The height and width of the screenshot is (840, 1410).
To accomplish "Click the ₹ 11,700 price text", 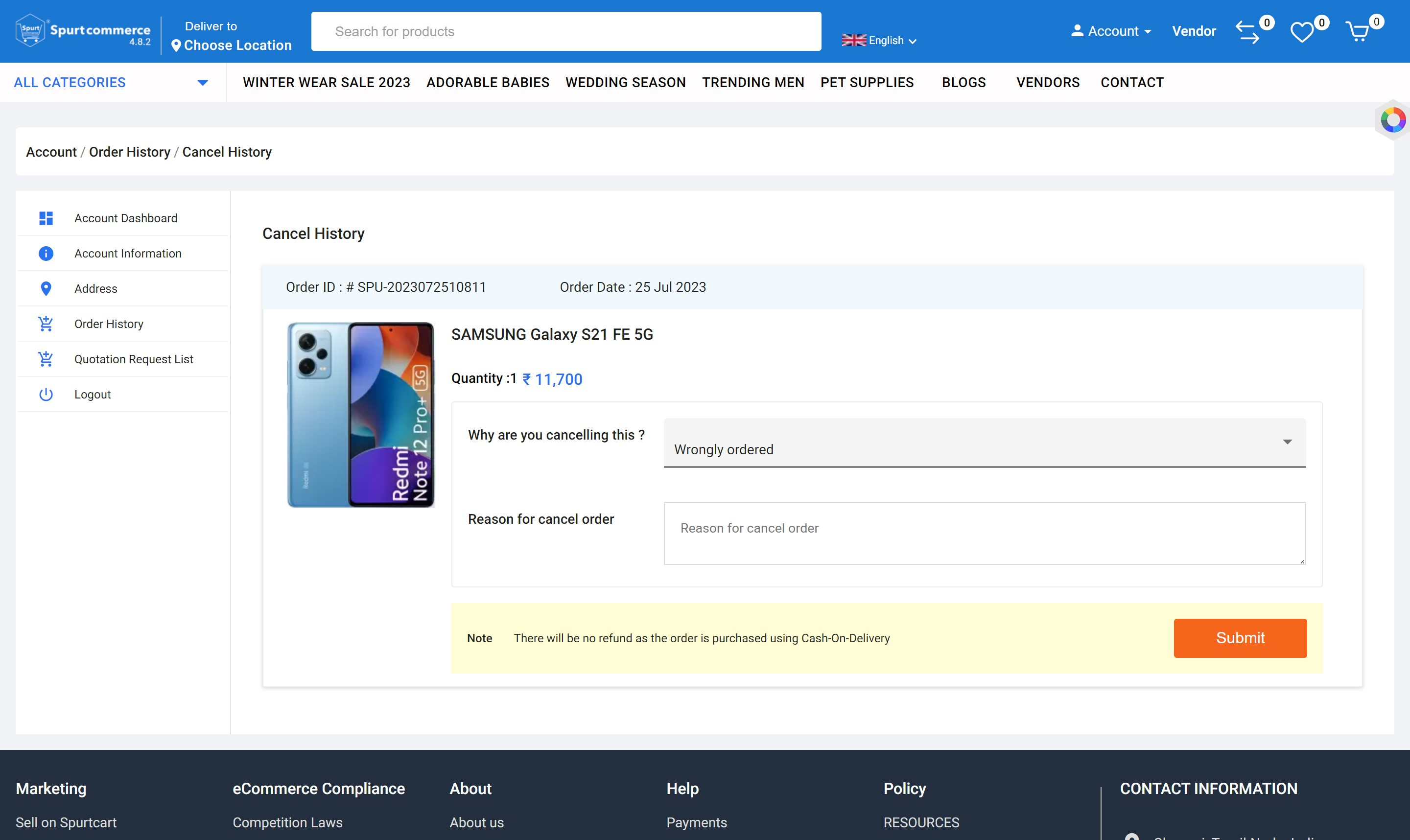I will [x=552, y=379].
